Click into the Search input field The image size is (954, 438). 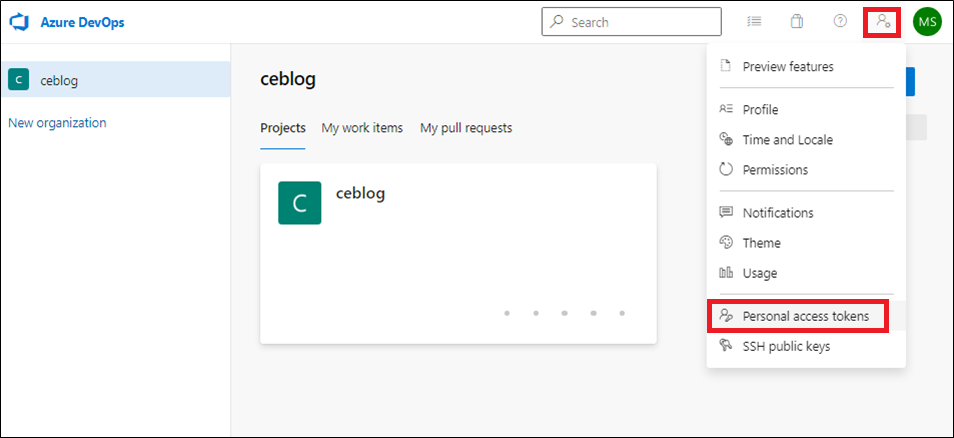click(x=632, y=22)
